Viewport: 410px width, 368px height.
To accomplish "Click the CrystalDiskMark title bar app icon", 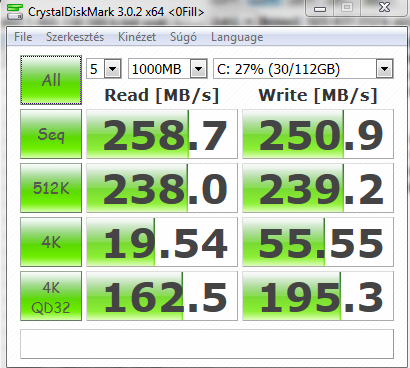I will point(15,12).
